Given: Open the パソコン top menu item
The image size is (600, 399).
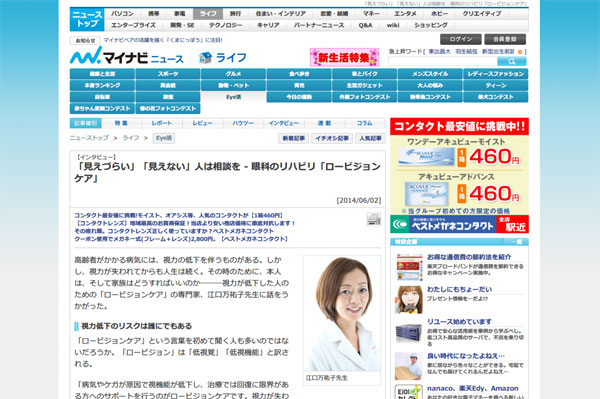Looking at the screenshot, I should coord(122,14).
